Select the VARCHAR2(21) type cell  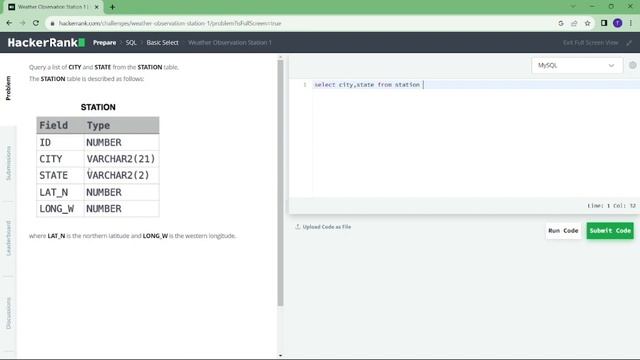[x=121, y=159]
